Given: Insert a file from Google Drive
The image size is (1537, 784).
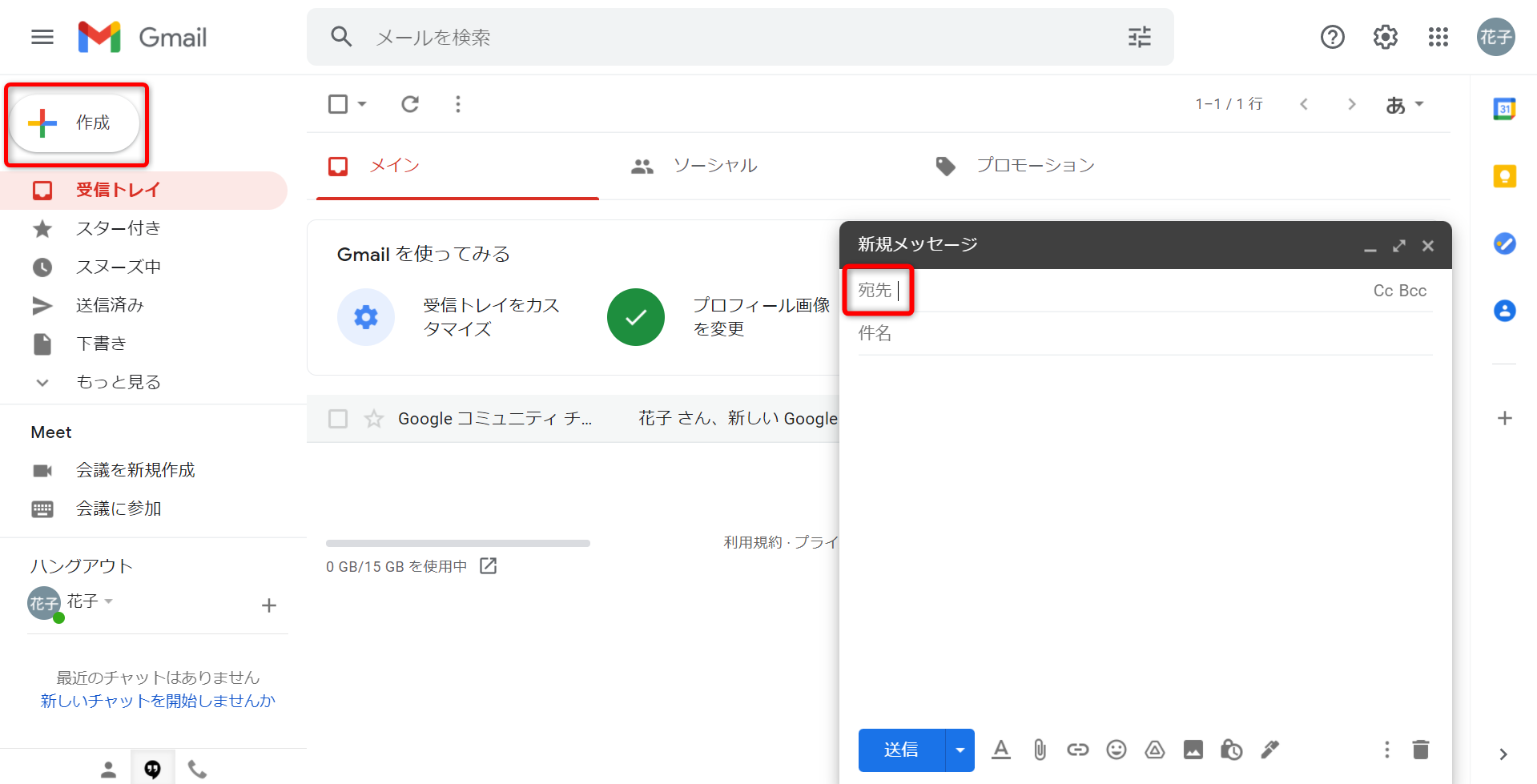Looking at the screenshot, I should (x=1154, y=750).
